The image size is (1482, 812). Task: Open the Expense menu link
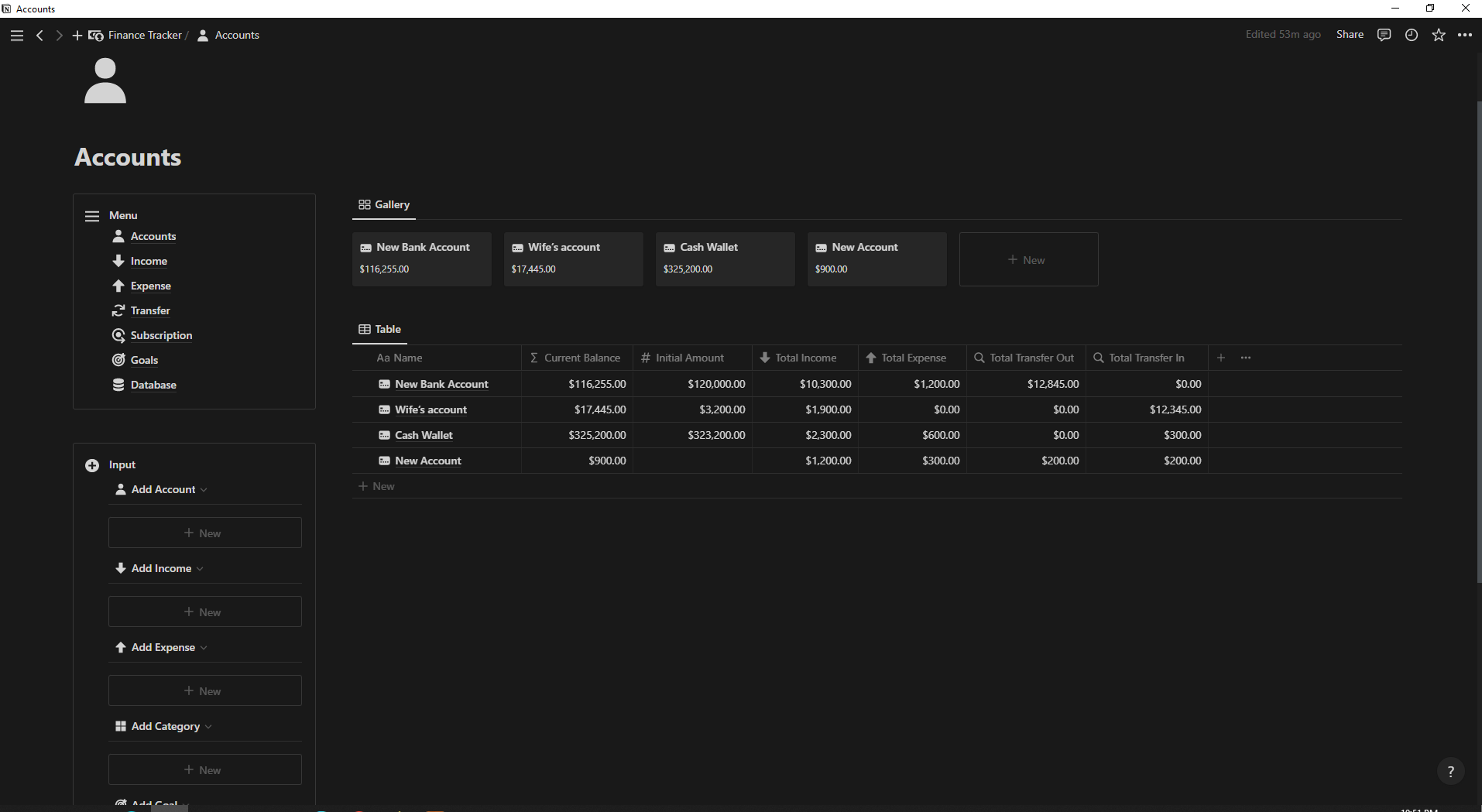[x=150, y=286]
